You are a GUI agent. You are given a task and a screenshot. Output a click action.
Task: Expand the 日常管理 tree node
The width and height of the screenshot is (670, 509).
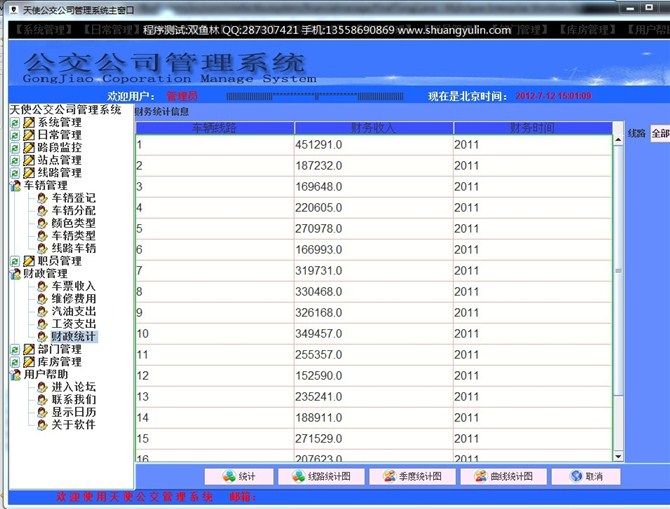(15, 135)
